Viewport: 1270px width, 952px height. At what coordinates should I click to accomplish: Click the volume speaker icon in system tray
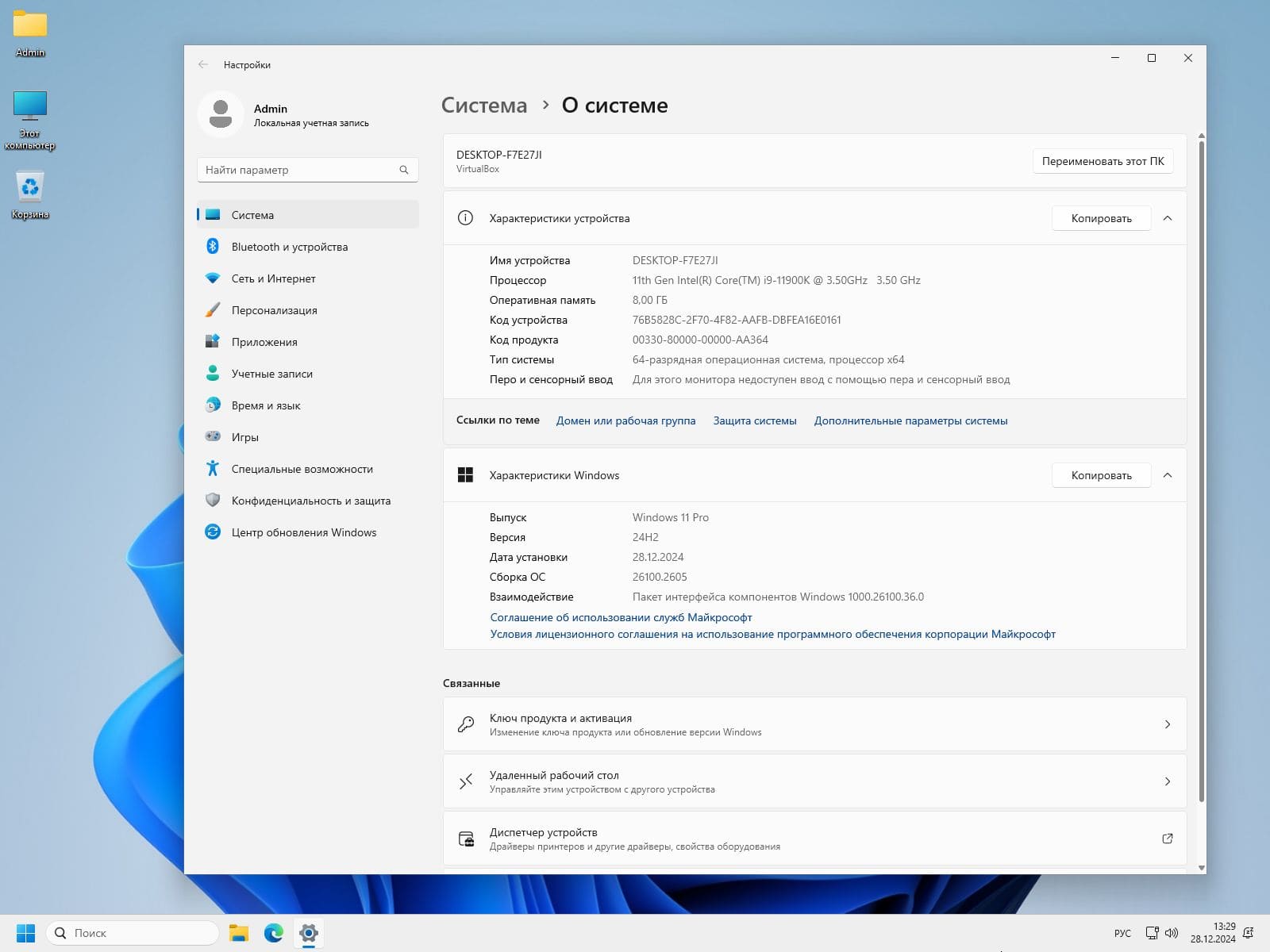pos(1172,933)
